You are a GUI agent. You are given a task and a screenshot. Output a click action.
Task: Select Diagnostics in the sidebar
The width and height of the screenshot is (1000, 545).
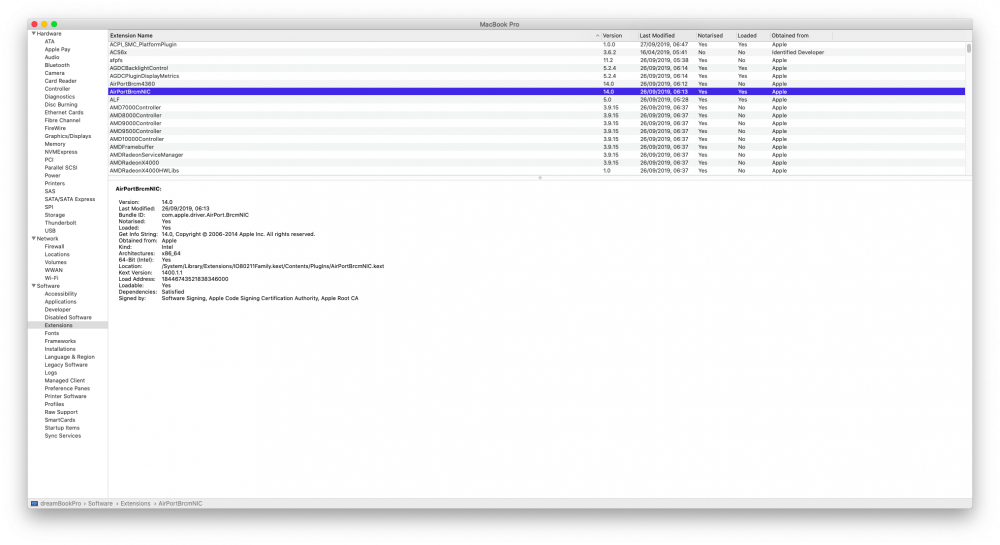59,97
